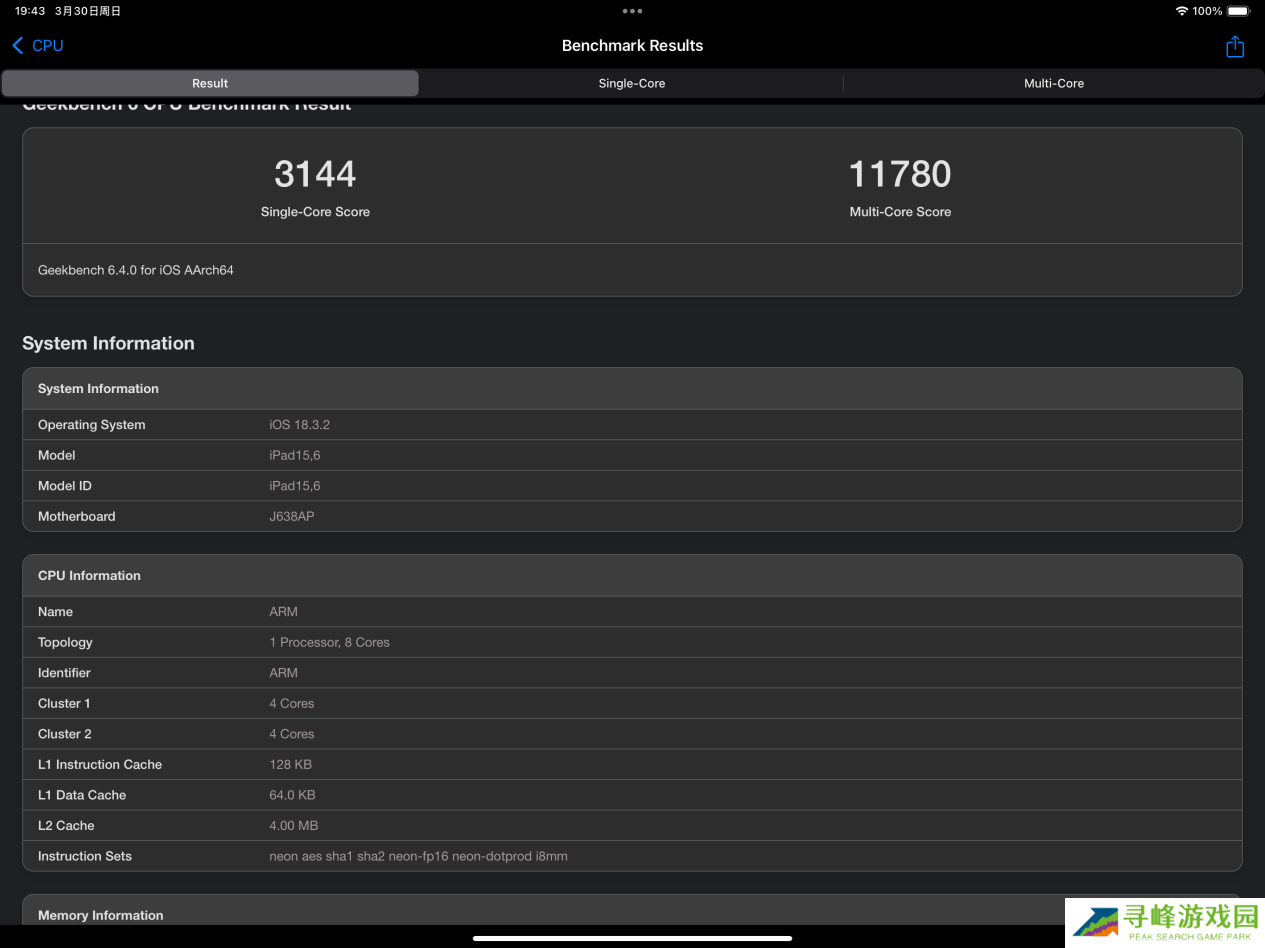Open the three-dot multitasking menu

pos(632,11)
